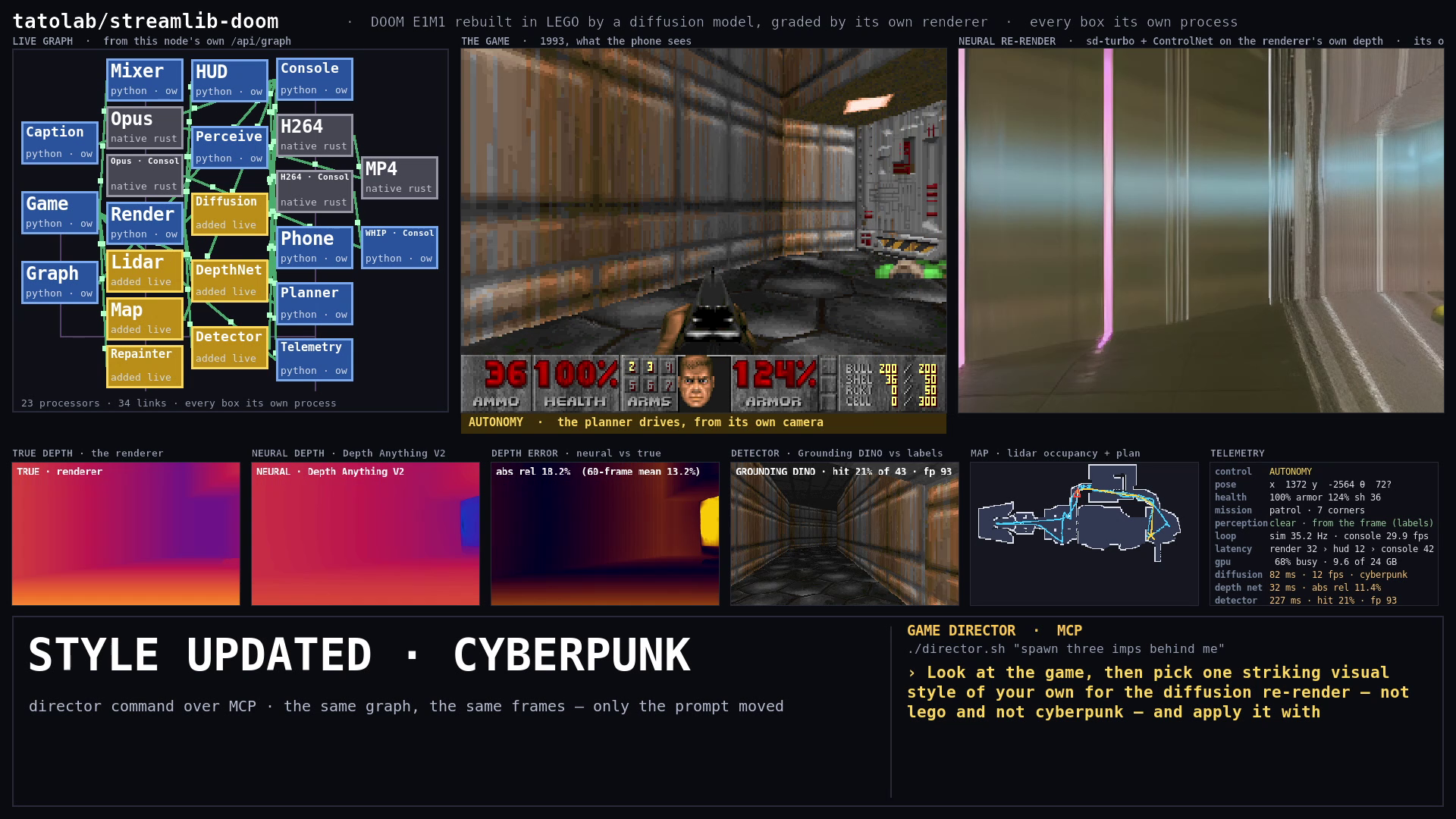Select the Game python node
This screenshot has width=1456, height=819.
[60, 212]
